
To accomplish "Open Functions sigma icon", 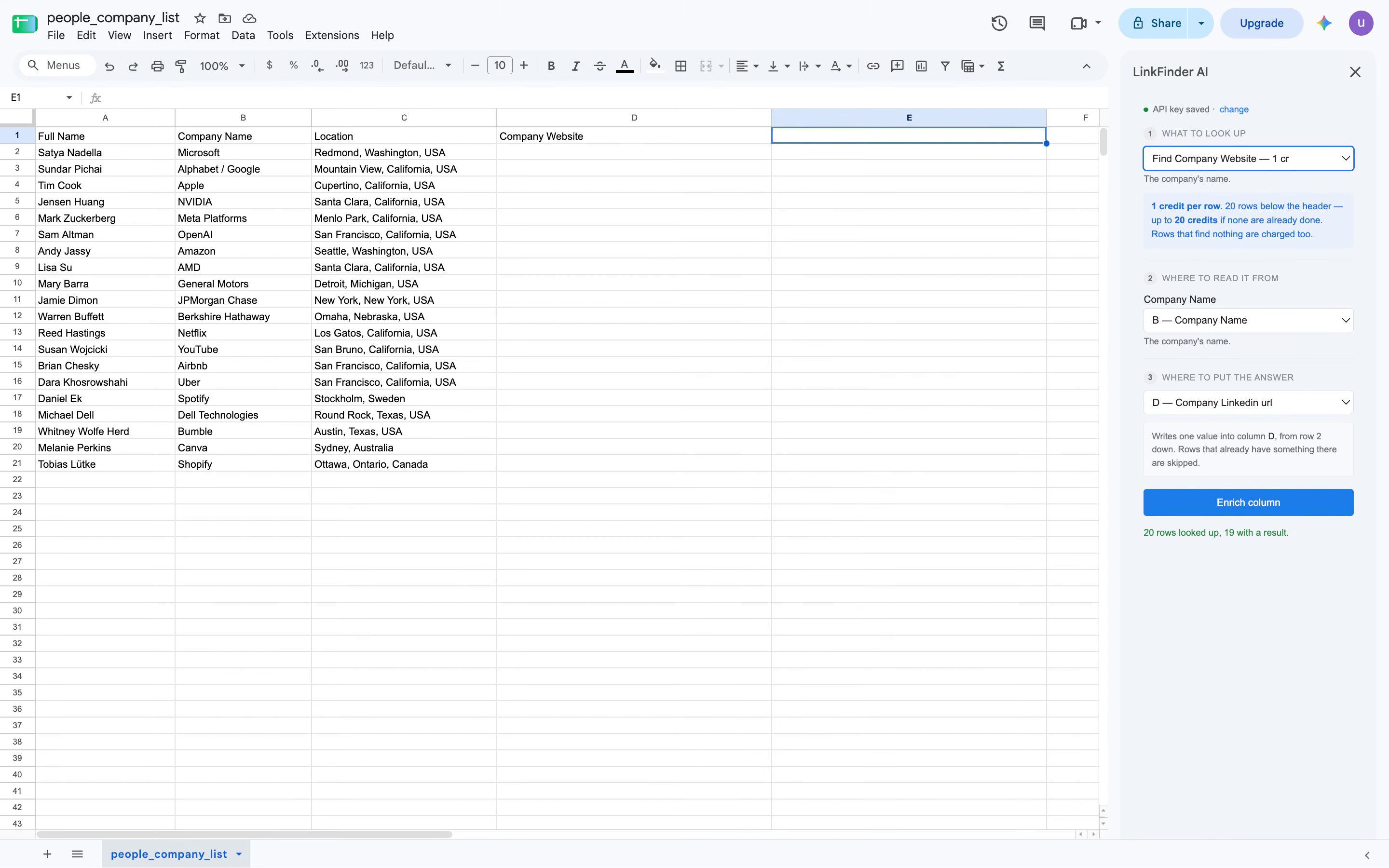I will point(1001,66).
